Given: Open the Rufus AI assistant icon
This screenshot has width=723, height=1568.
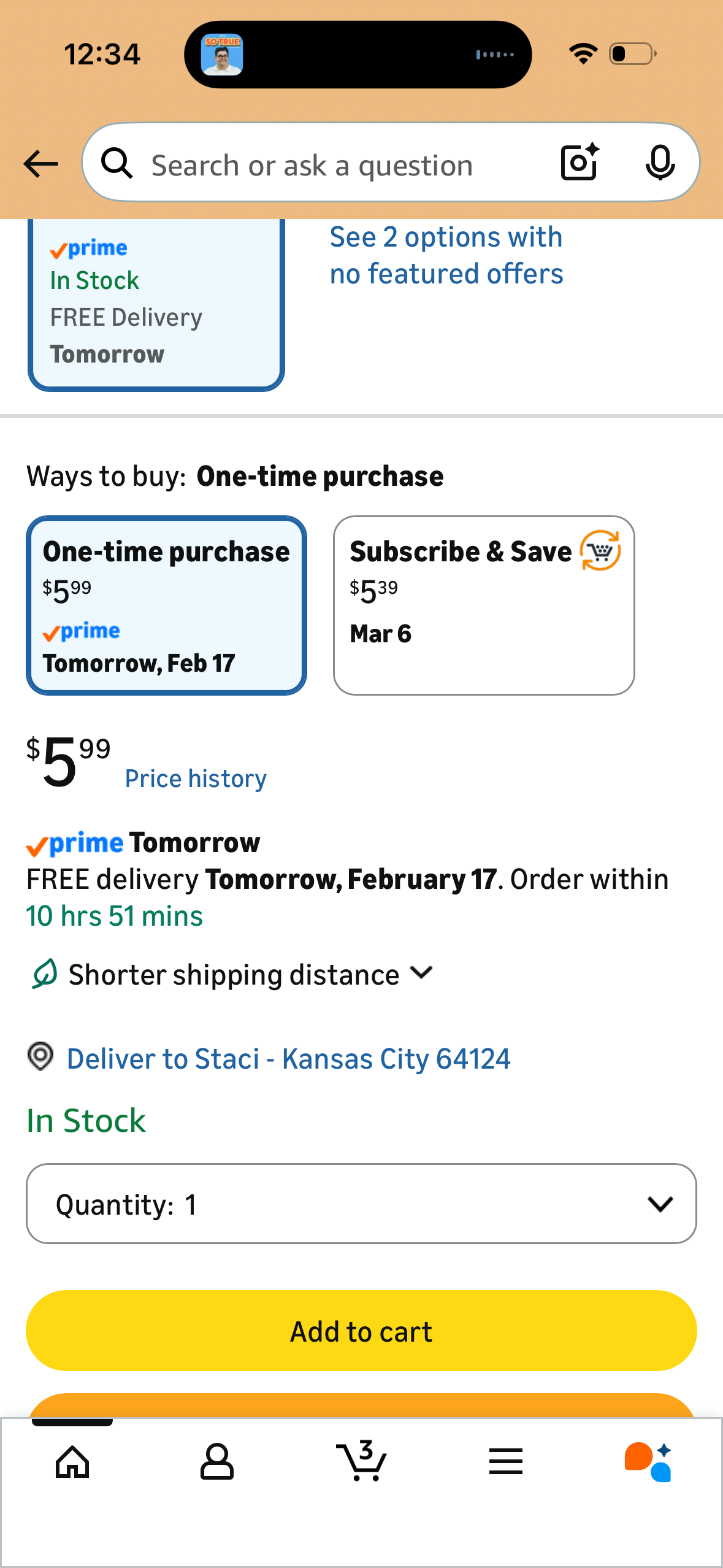Looking at the screenshot, I should (x=648, y=1462).
